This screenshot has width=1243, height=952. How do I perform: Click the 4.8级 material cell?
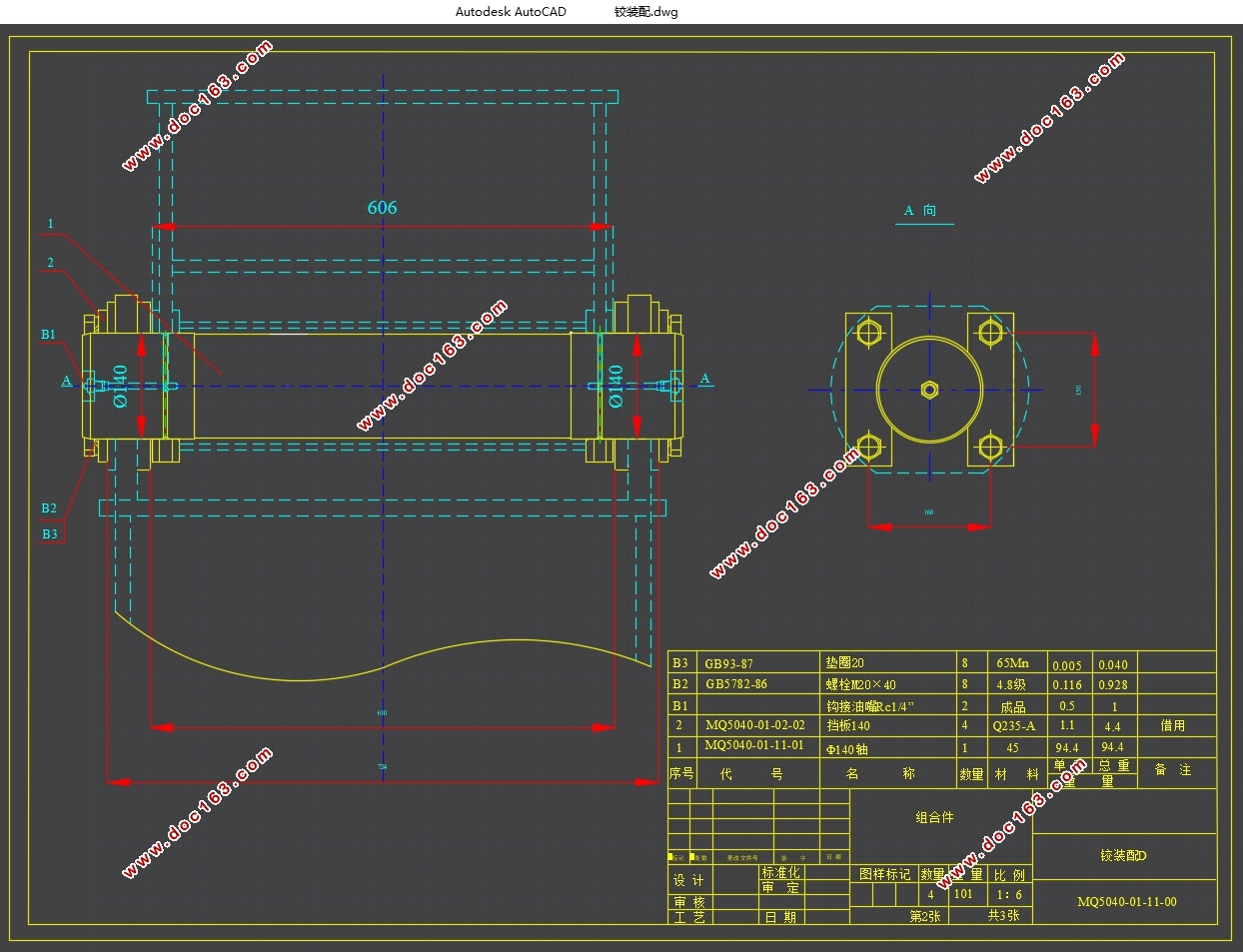pyautogui.click(x=1011, y=685)
